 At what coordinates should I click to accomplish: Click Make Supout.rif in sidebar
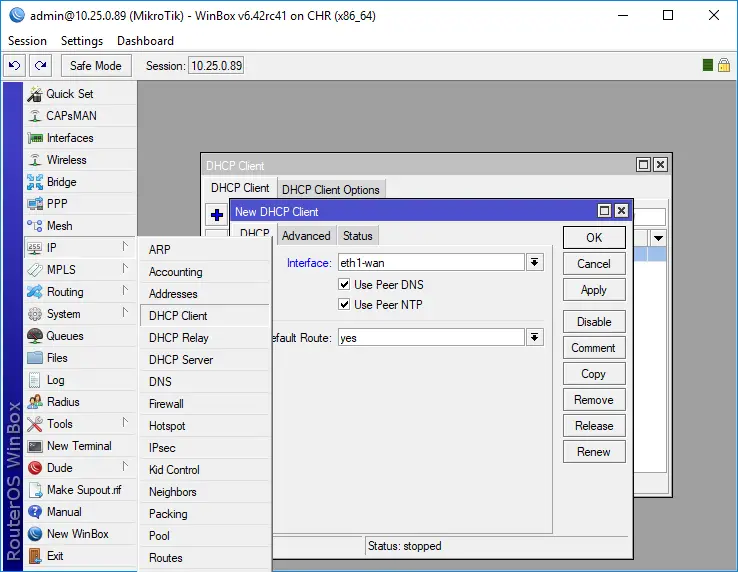tap(80, 490)
